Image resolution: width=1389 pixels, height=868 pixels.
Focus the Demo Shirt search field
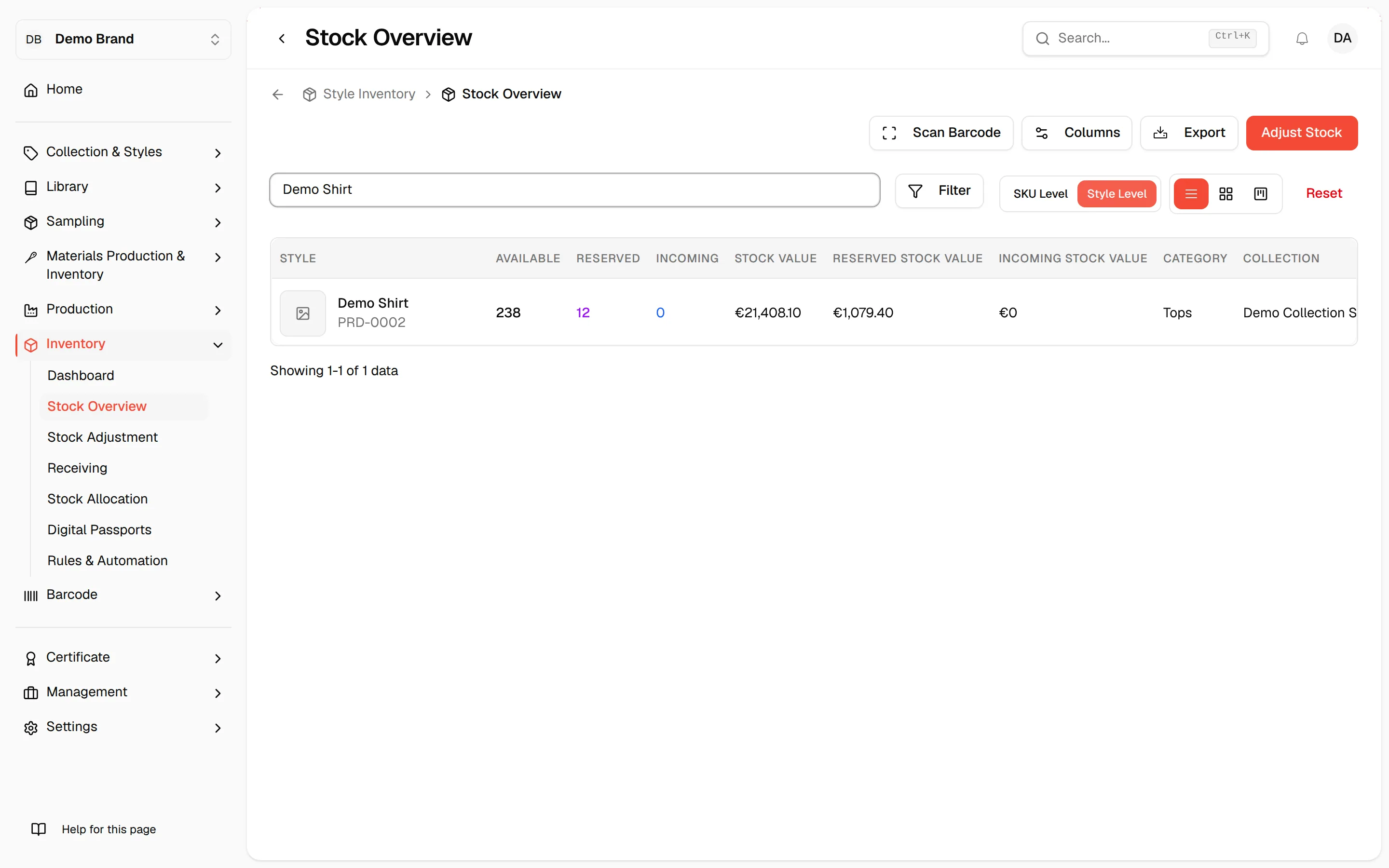(x=574, y=190)
